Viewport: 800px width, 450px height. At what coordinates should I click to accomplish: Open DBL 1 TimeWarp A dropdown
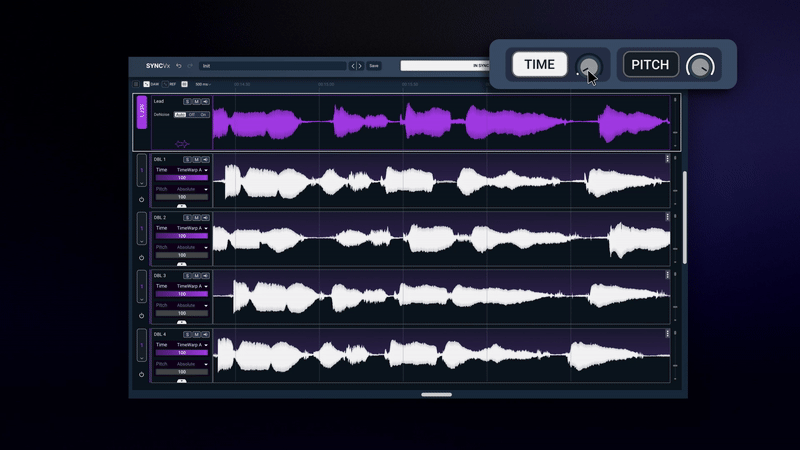(192, 170)
